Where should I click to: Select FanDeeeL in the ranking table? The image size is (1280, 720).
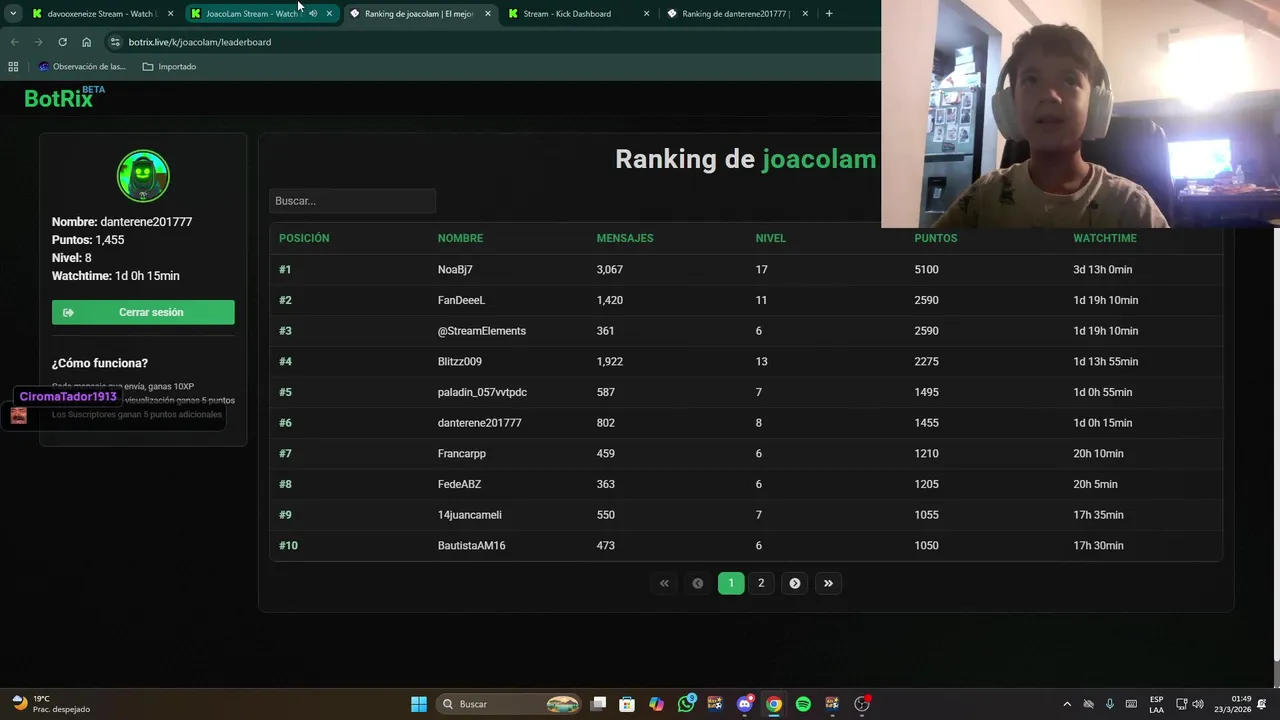click(x=461, y=300)
